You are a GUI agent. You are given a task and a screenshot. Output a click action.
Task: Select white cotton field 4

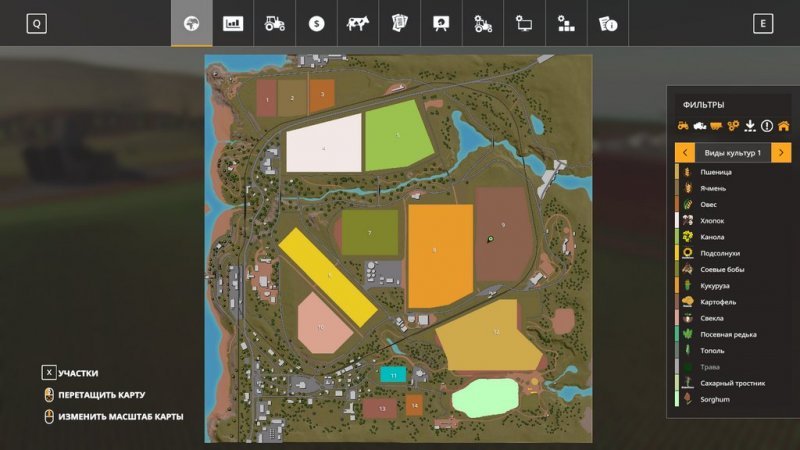click(x=323, y=145)
